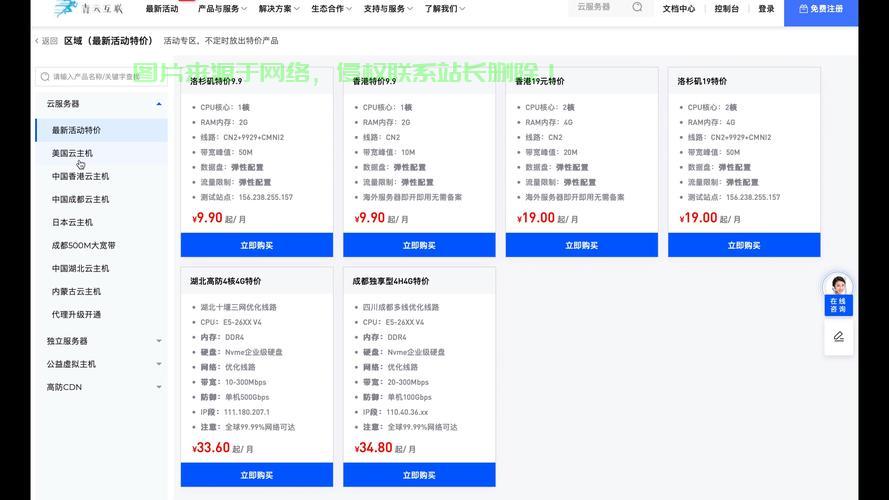Open the 控制台 console link
This screenshot has height=500, width=889.
[726, 9]
